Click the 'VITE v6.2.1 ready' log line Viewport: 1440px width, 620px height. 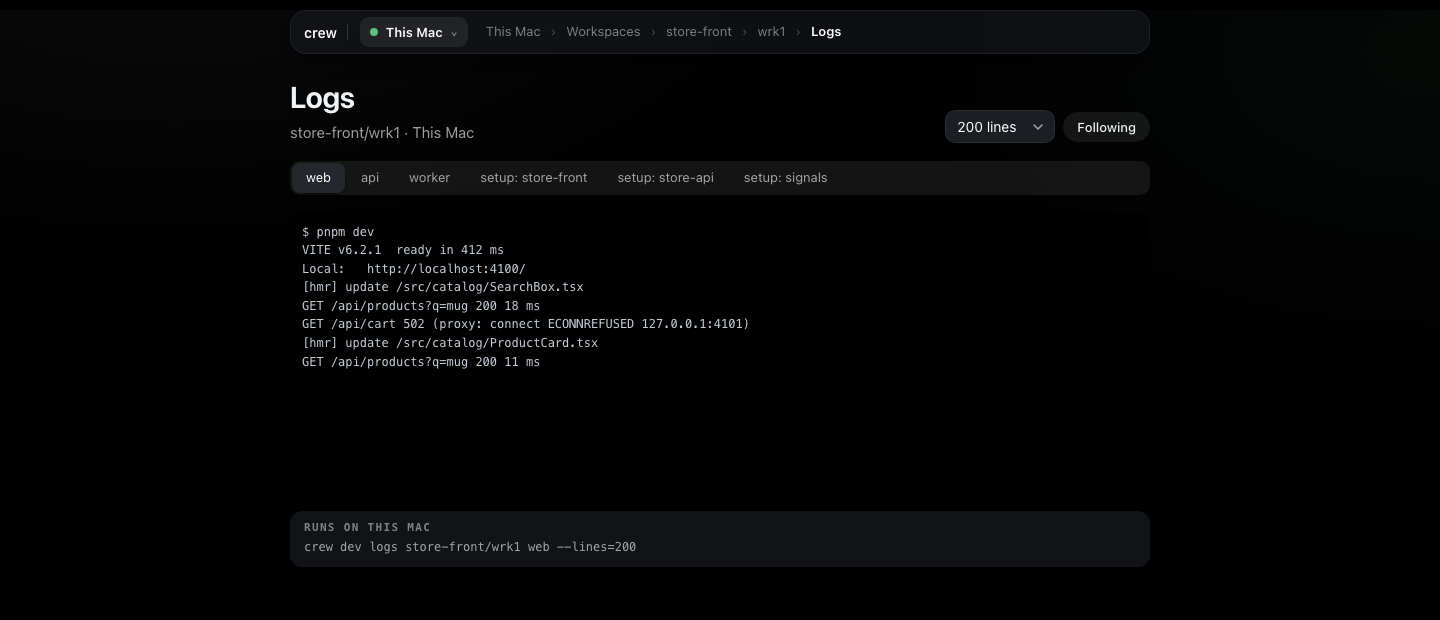[x=403, y=250]
